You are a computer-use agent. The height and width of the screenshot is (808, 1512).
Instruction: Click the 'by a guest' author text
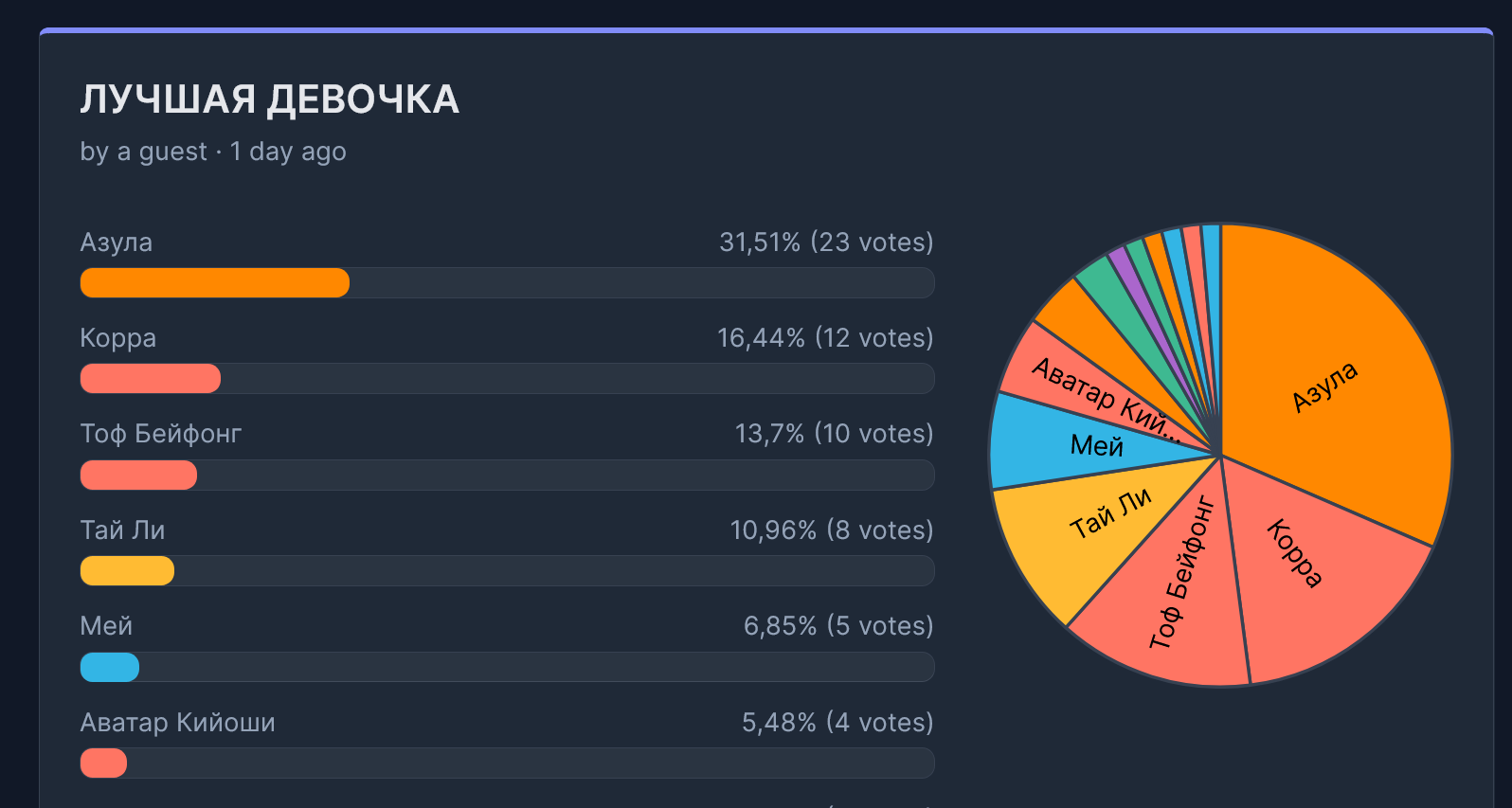143,152
